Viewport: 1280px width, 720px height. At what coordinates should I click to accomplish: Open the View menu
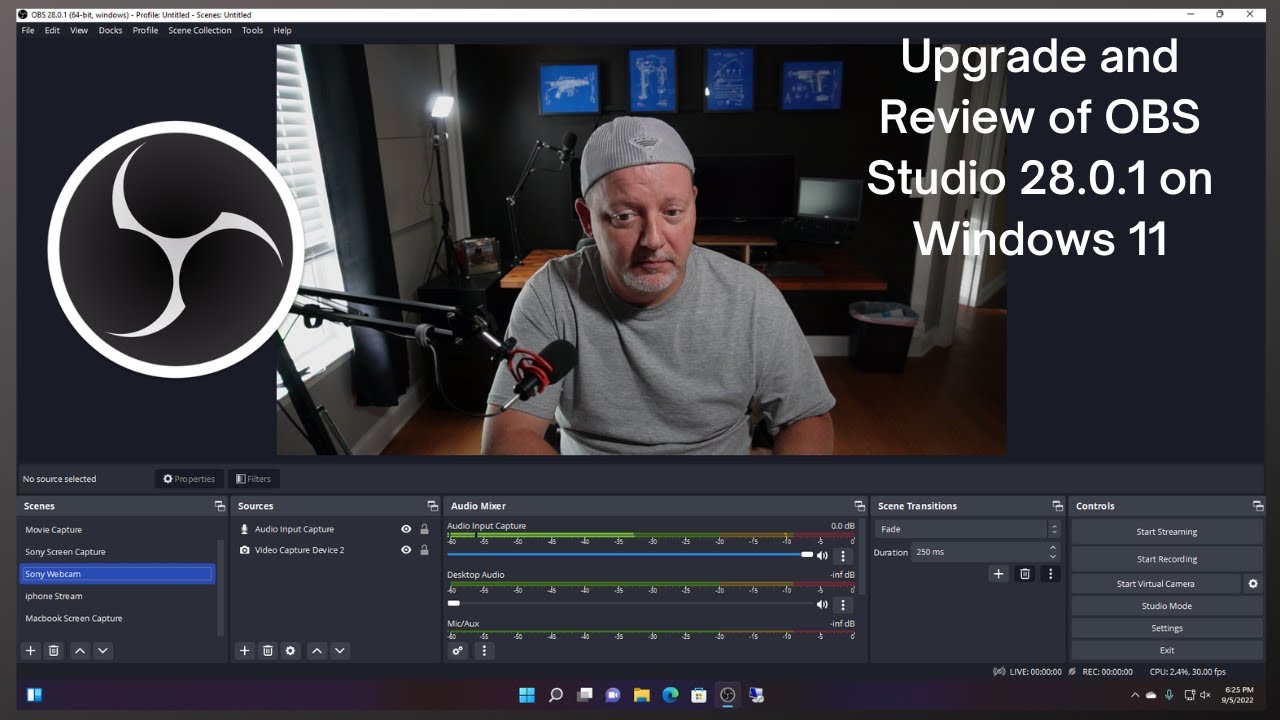tap(79, 30)
